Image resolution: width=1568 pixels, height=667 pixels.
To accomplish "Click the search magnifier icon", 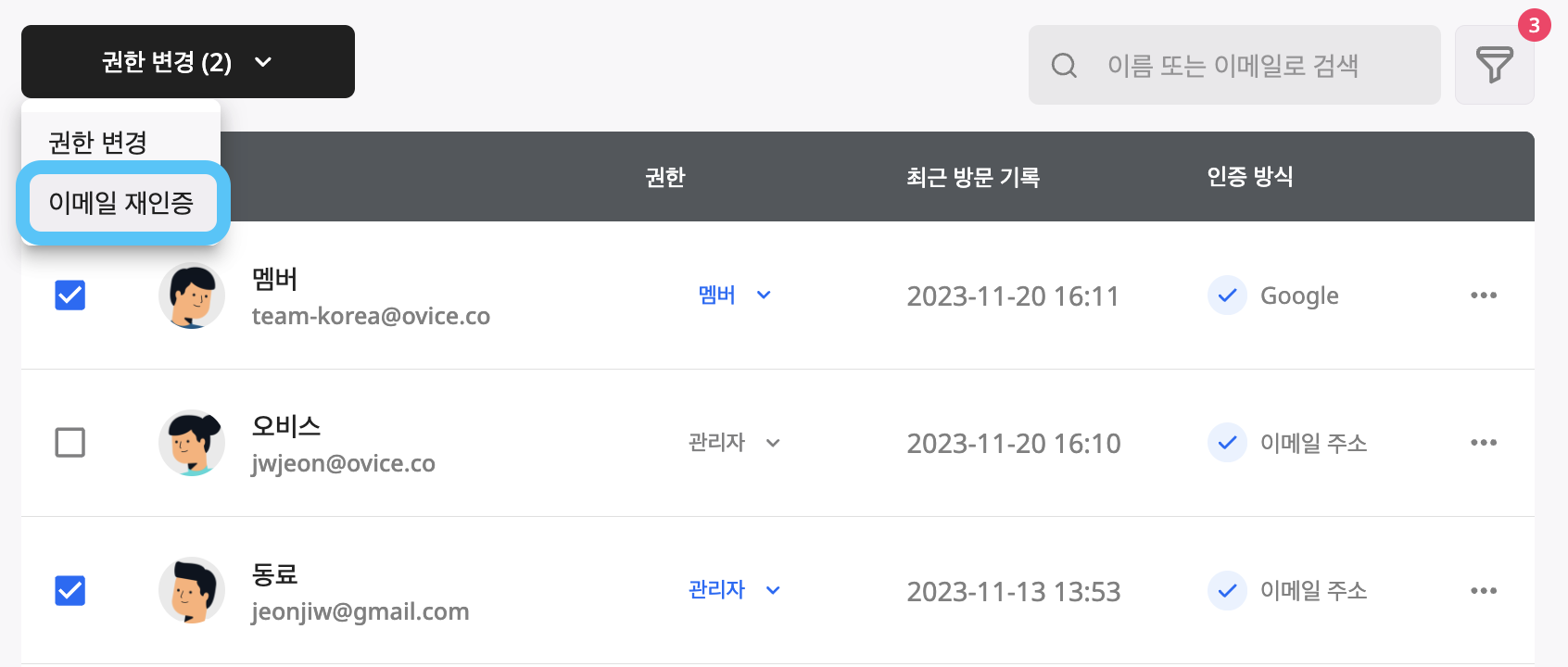I will click(1064, 65).
